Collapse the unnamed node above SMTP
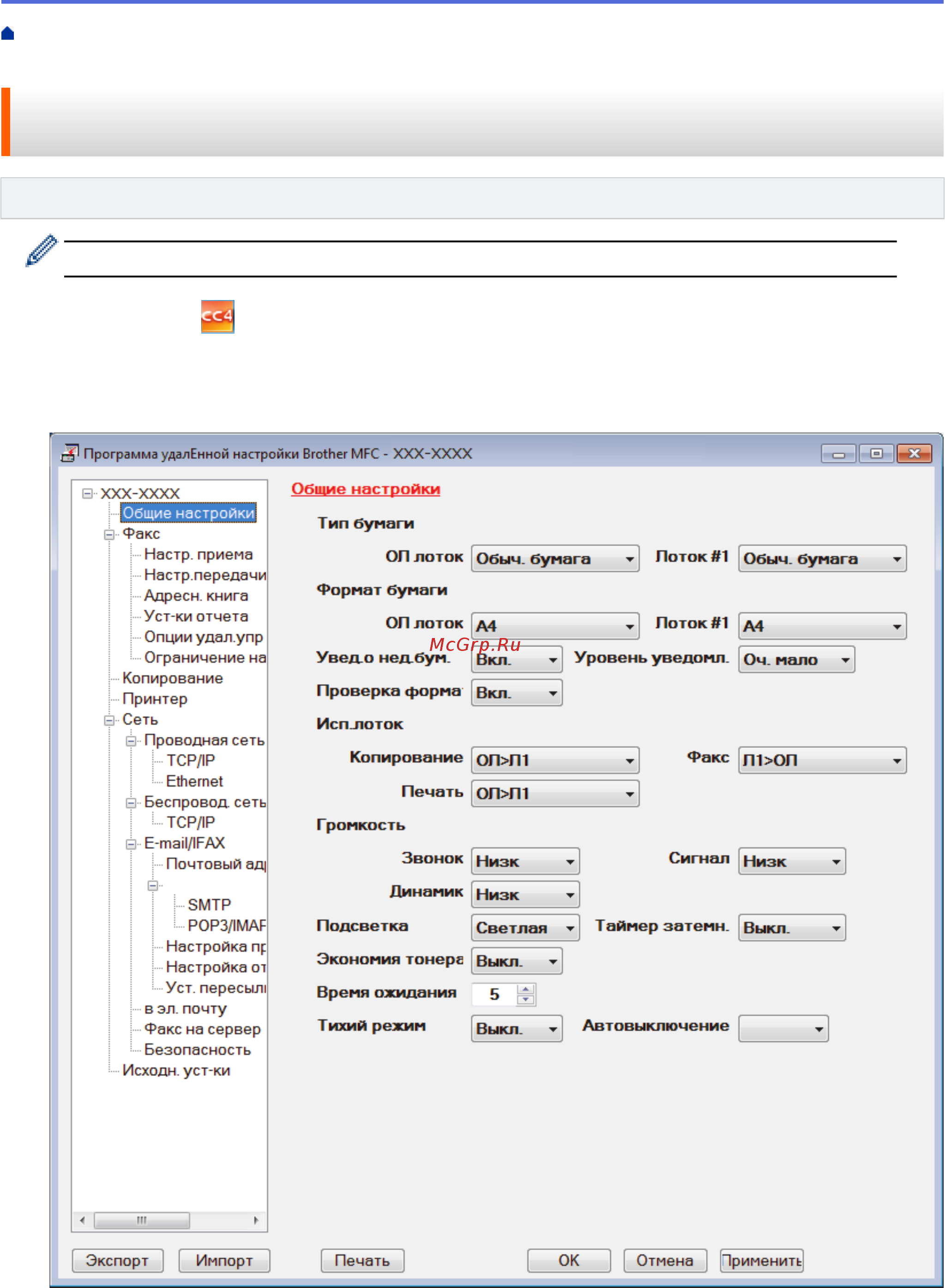 point(153,885)
